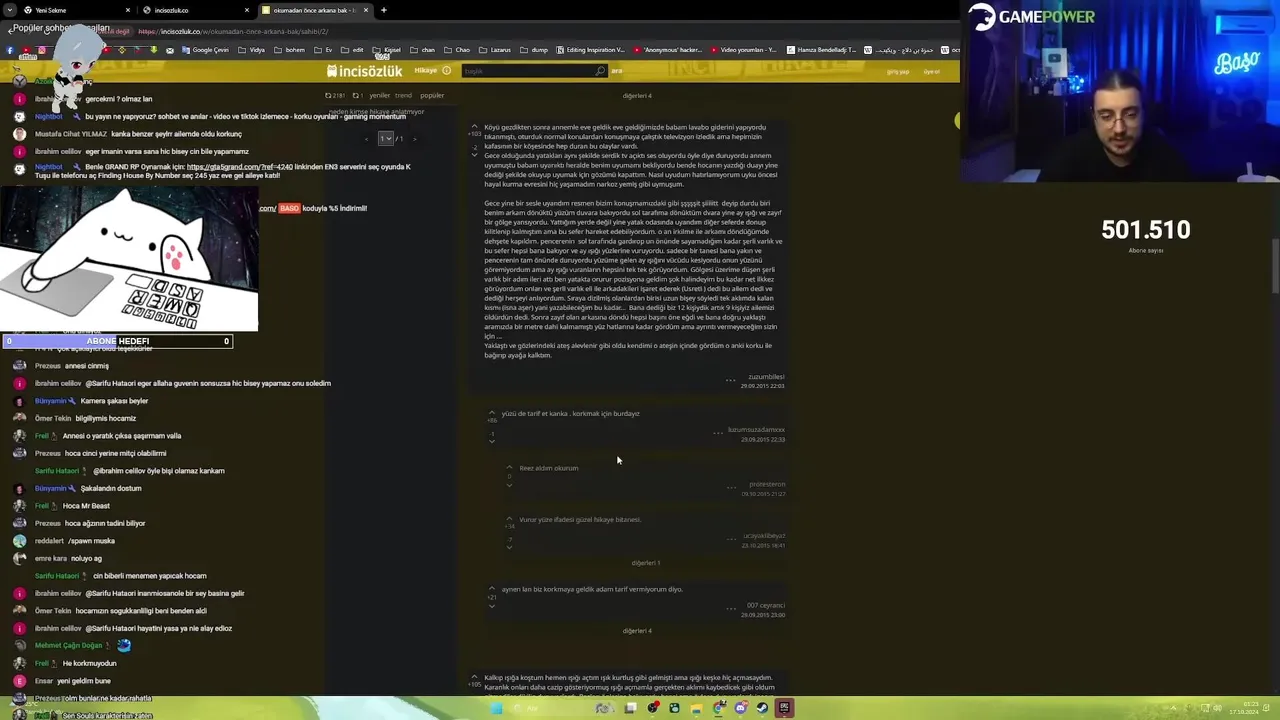Open more options next to 007 ceyranci
Screen dimensions: 1280x720
tap(731, 608)
